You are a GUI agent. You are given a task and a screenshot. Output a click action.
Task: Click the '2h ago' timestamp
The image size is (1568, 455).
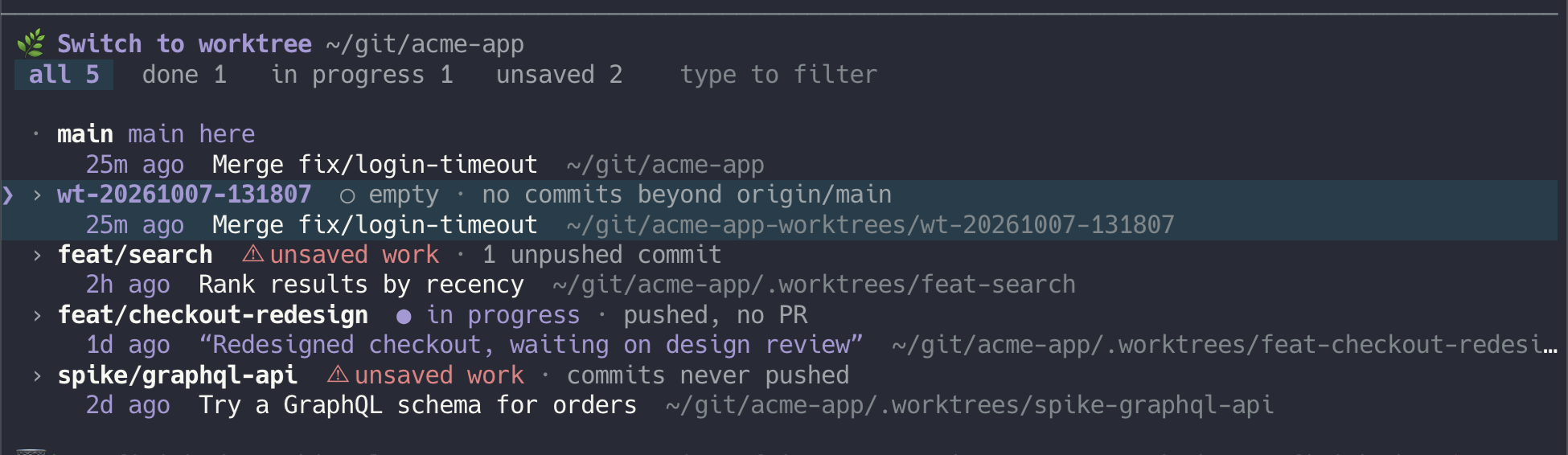point(128,285)
